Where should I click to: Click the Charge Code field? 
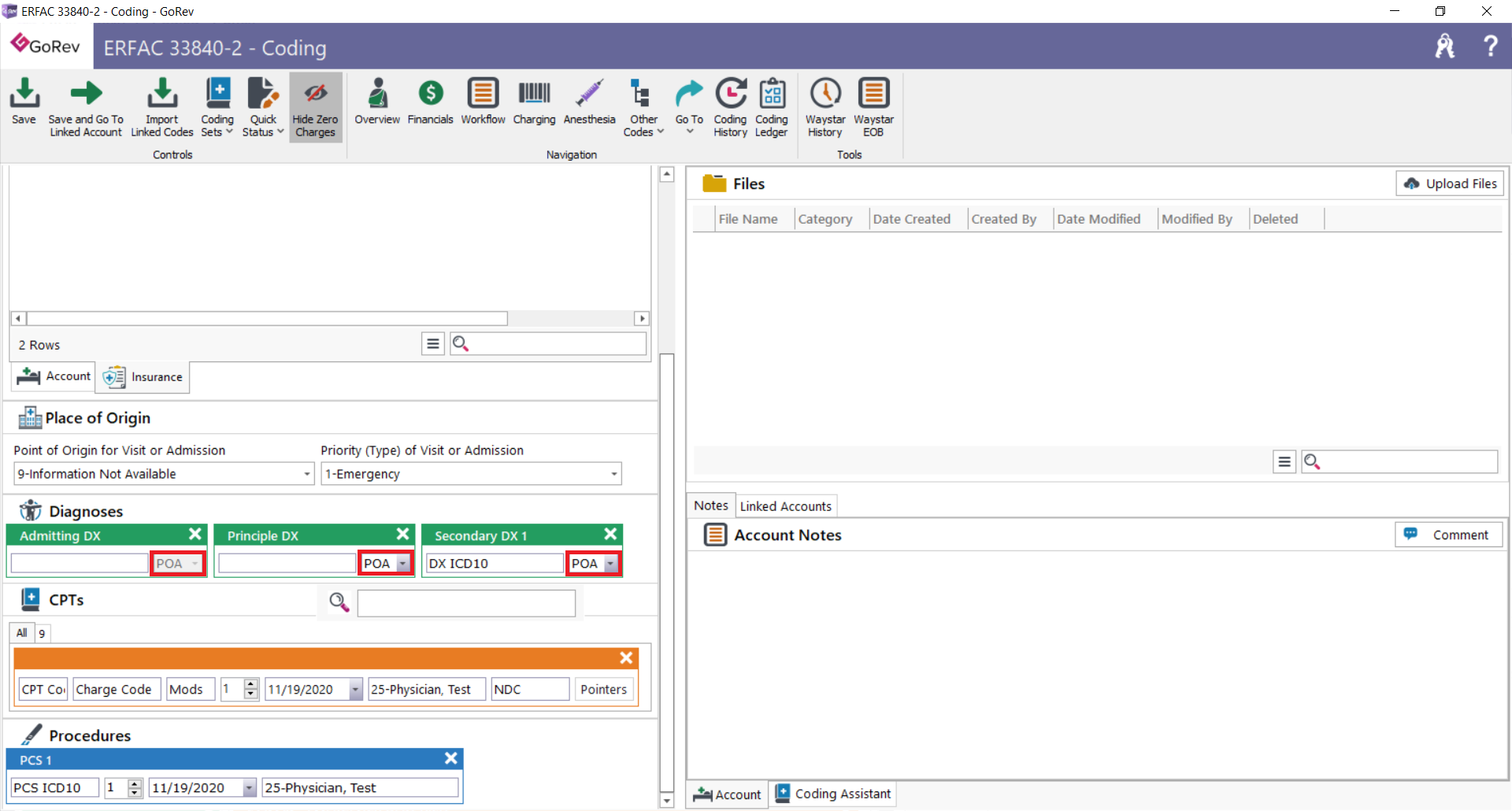click(x=117, y=689)
